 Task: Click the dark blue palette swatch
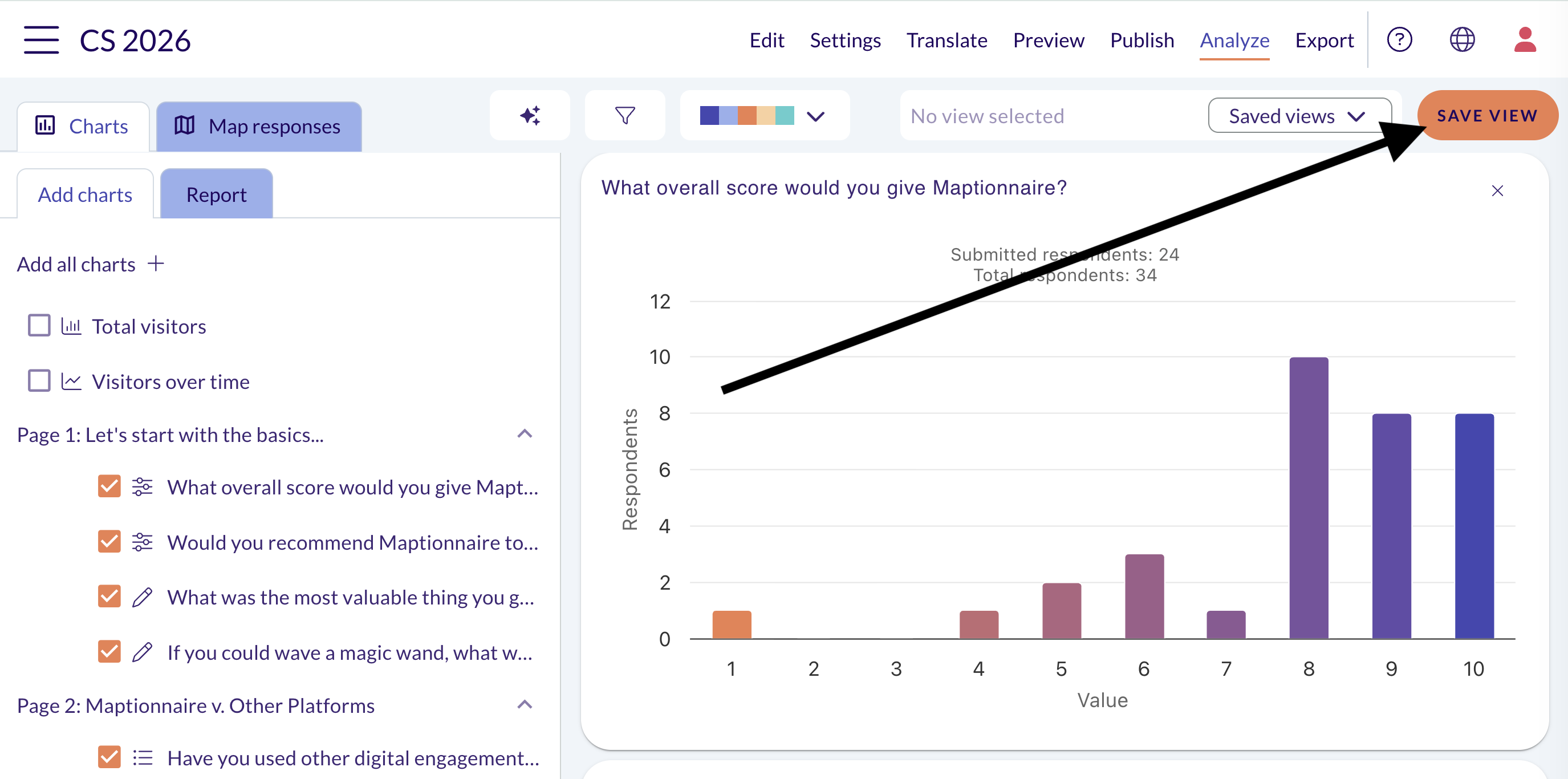[709, 116]
